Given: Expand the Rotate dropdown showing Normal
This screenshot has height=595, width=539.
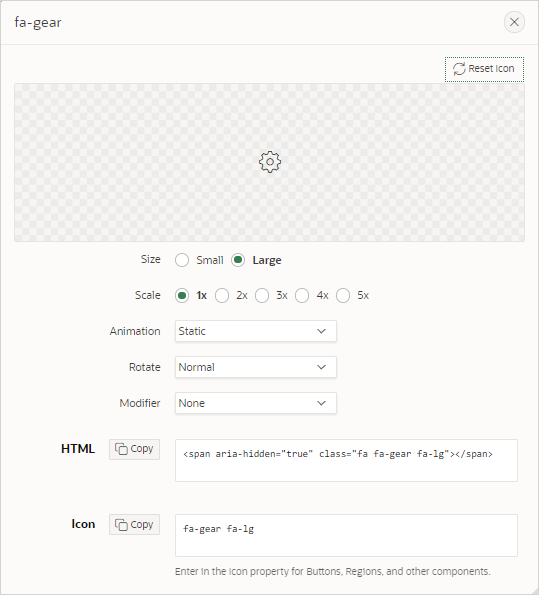Looking at the screenshot, I should pyautogui.click(x=256, y=367).
